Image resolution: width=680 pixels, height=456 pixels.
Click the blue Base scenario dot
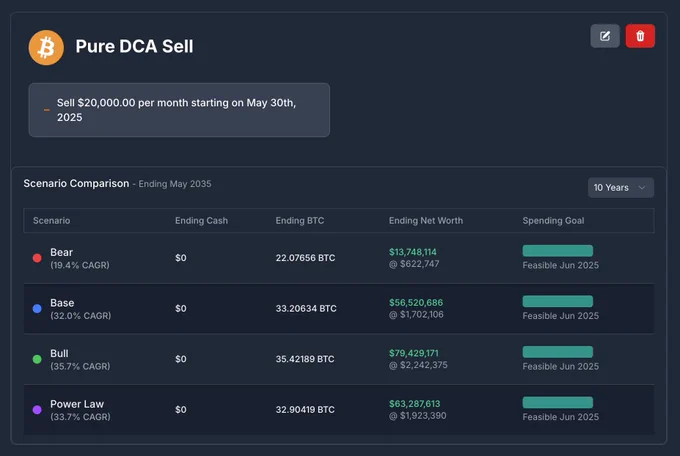pos(37,308)
